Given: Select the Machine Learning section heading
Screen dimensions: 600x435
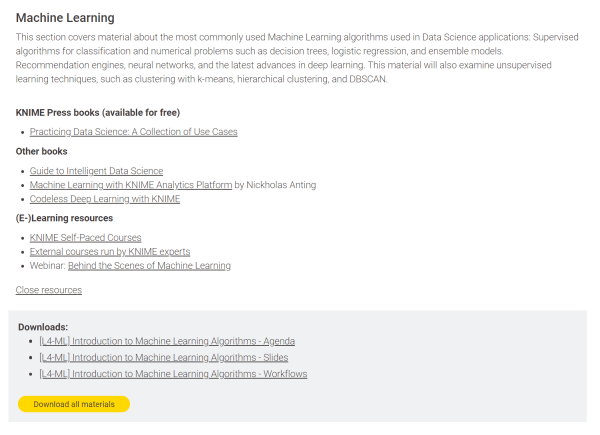Looking at the screenshot, I should (x=65, y=18).
